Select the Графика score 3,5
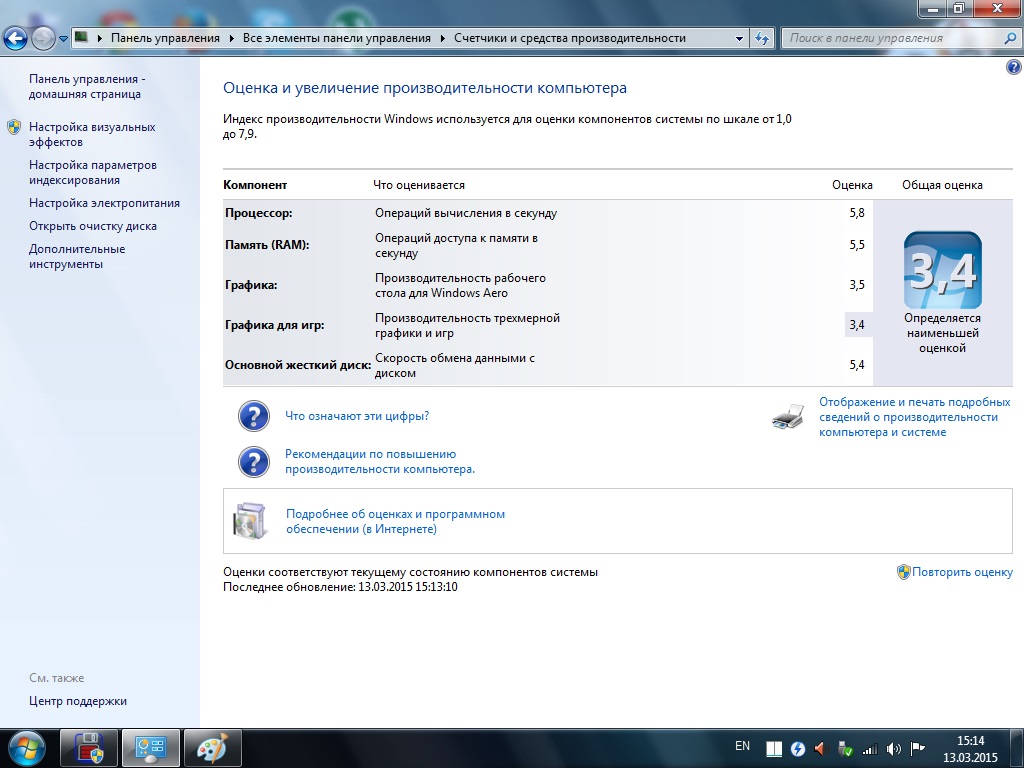 click(857, 285)
